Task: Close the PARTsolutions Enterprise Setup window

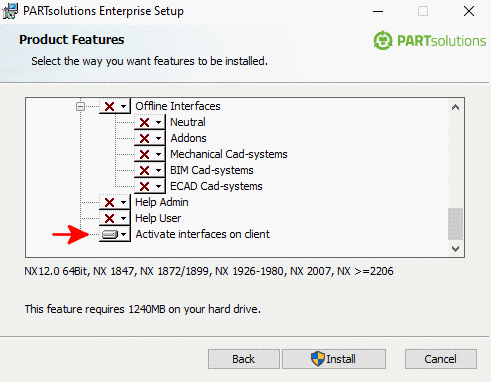Action: (469, 11)
